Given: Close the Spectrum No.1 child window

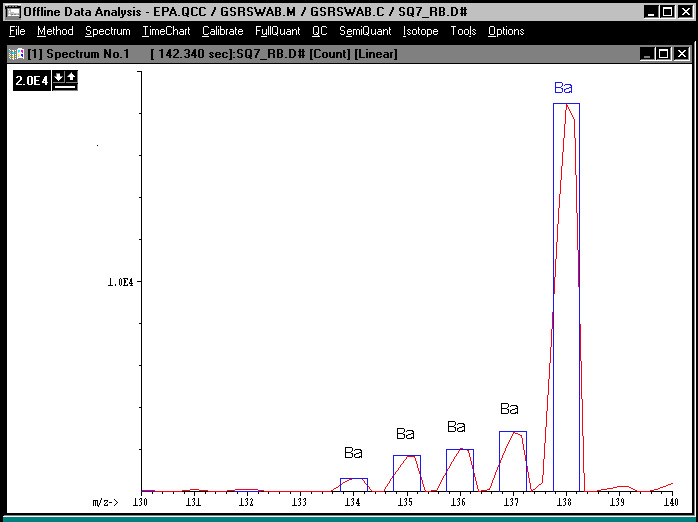Looking at the screenshot, I should 681,53.
